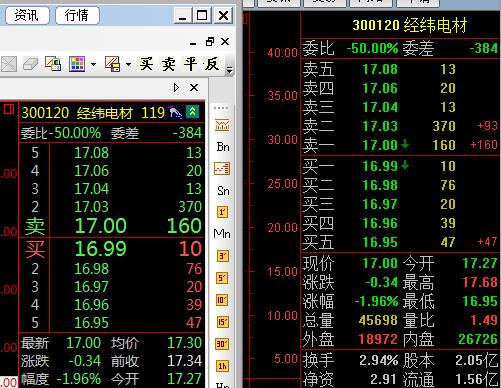The width and height of the screenshot is (501, 388).
Task: Restore the inner document window
Action: tap(210, 42)
